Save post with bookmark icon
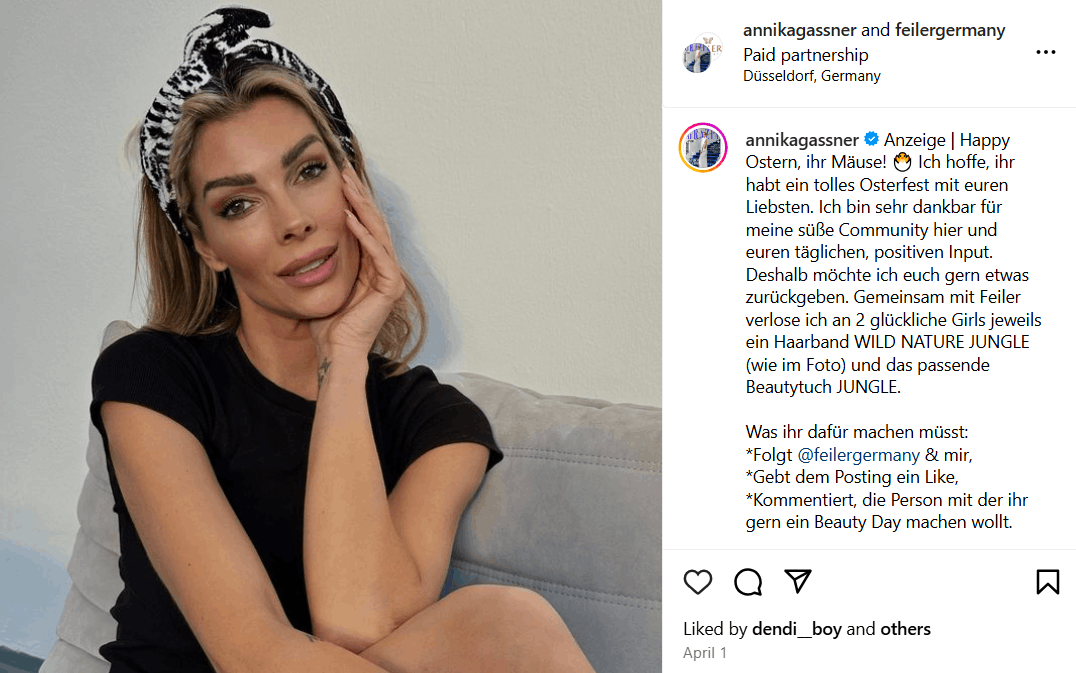1076x673 pixels. coord(1047,582)
